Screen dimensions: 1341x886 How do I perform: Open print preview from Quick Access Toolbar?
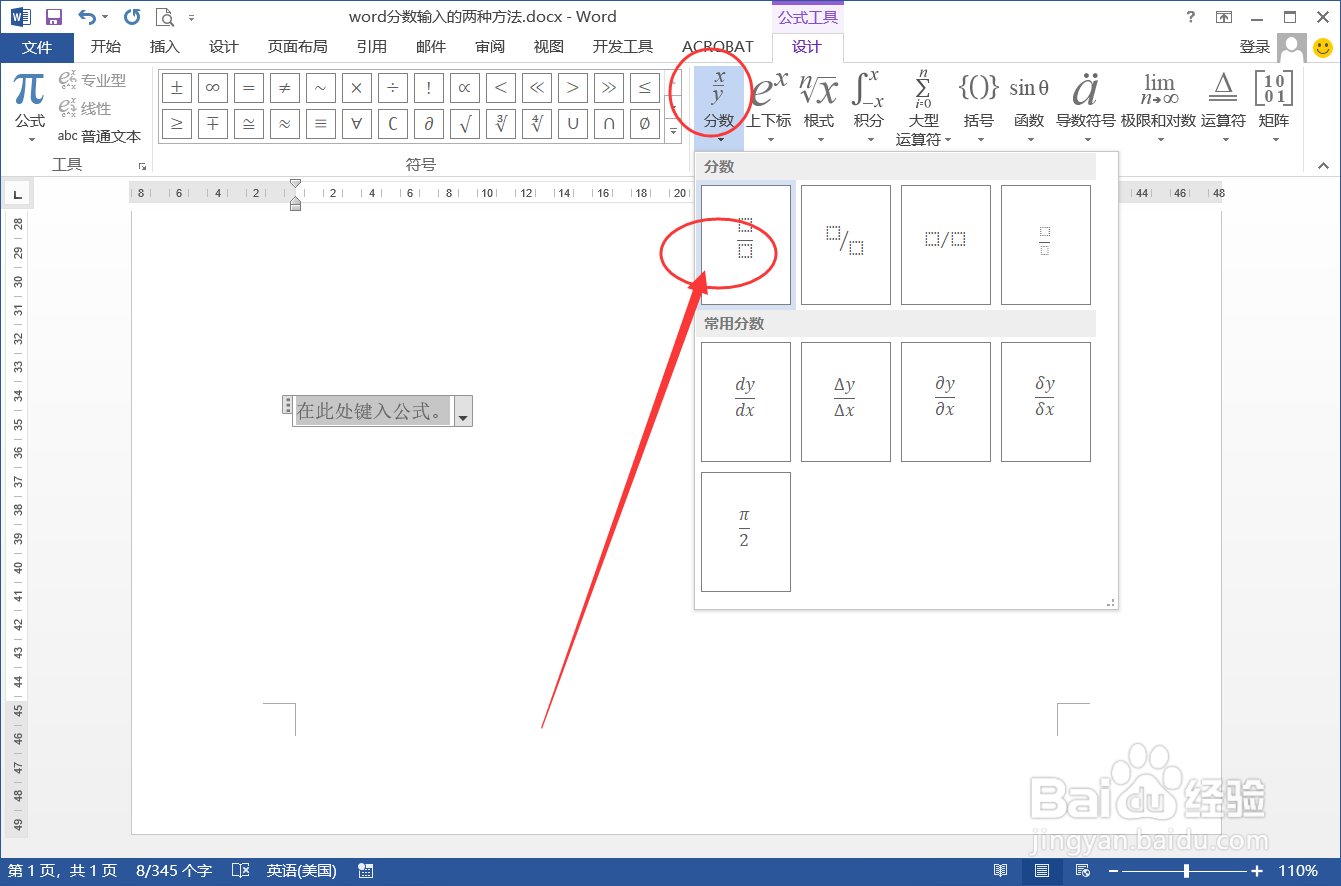click(164, 17)
